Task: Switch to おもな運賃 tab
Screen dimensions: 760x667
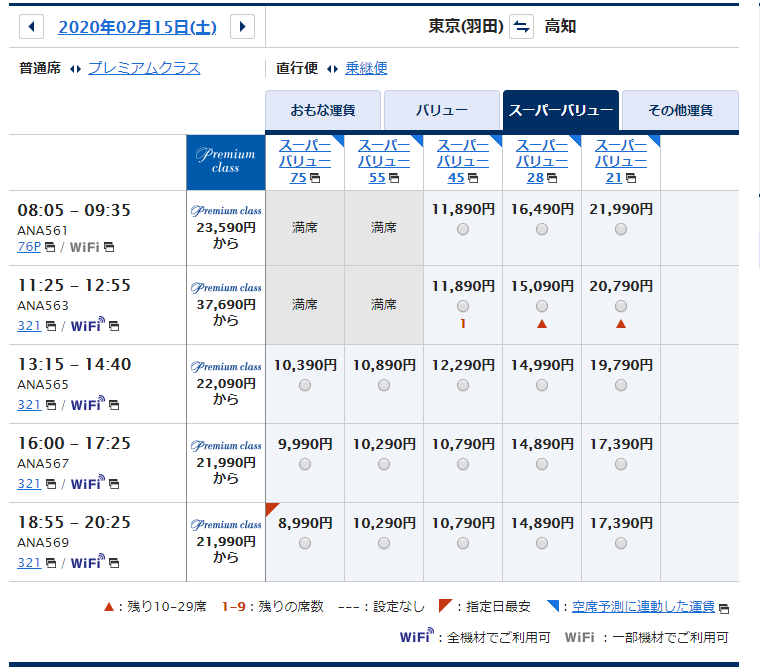Action: pos(323,111)
